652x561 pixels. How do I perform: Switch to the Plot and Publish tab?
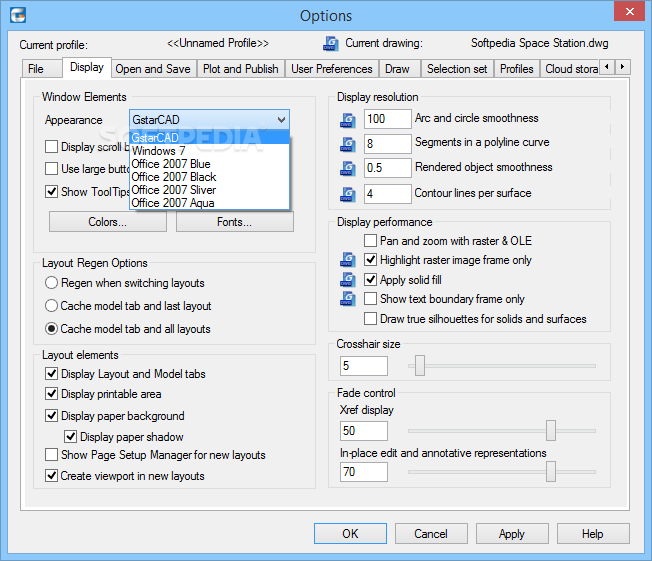coord(241,69)
